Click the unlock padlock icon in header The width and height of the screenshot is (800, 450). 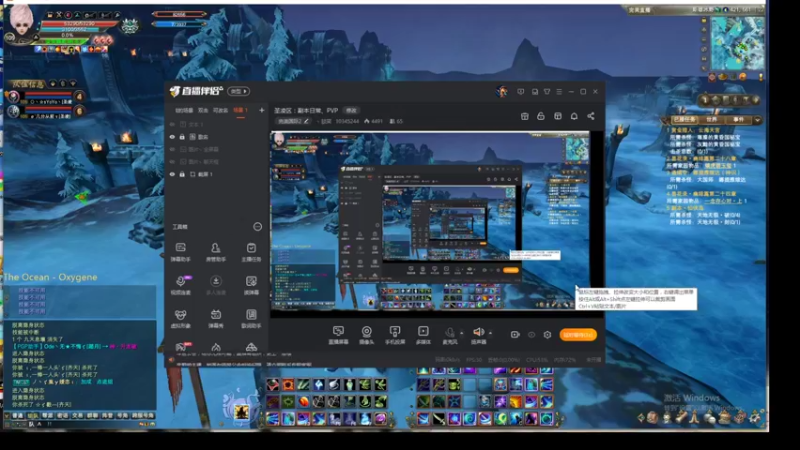[541, 116]
